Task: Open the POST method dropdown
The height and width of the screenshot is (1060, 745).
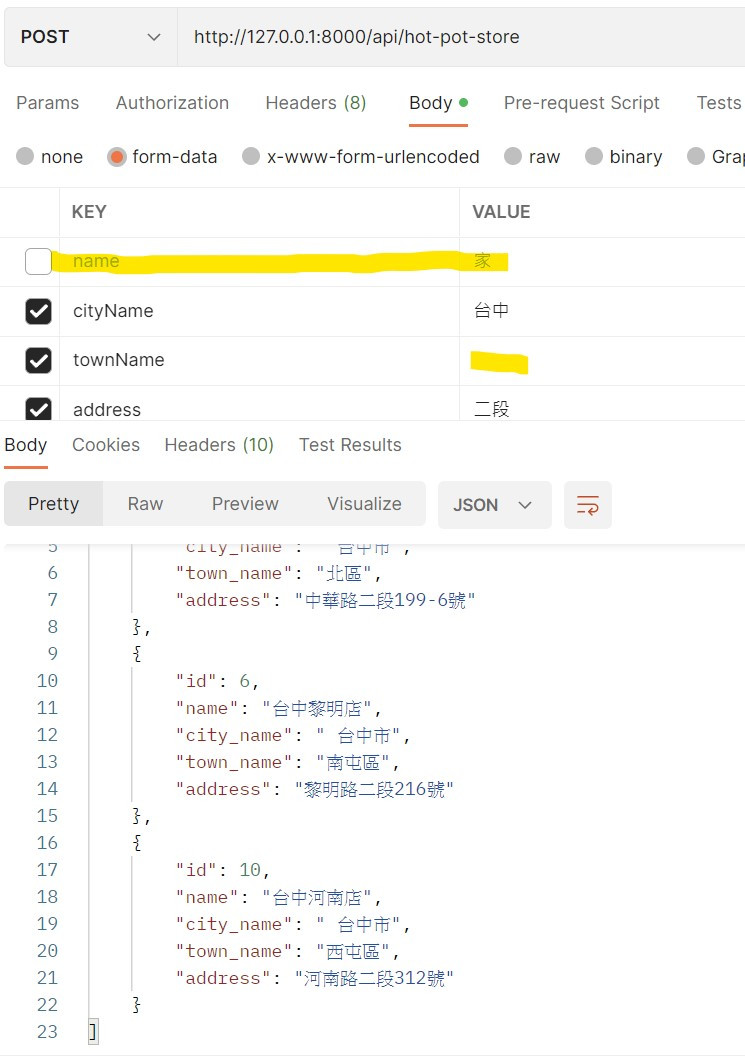Action: pyautogui.click(x=90, y=37)
